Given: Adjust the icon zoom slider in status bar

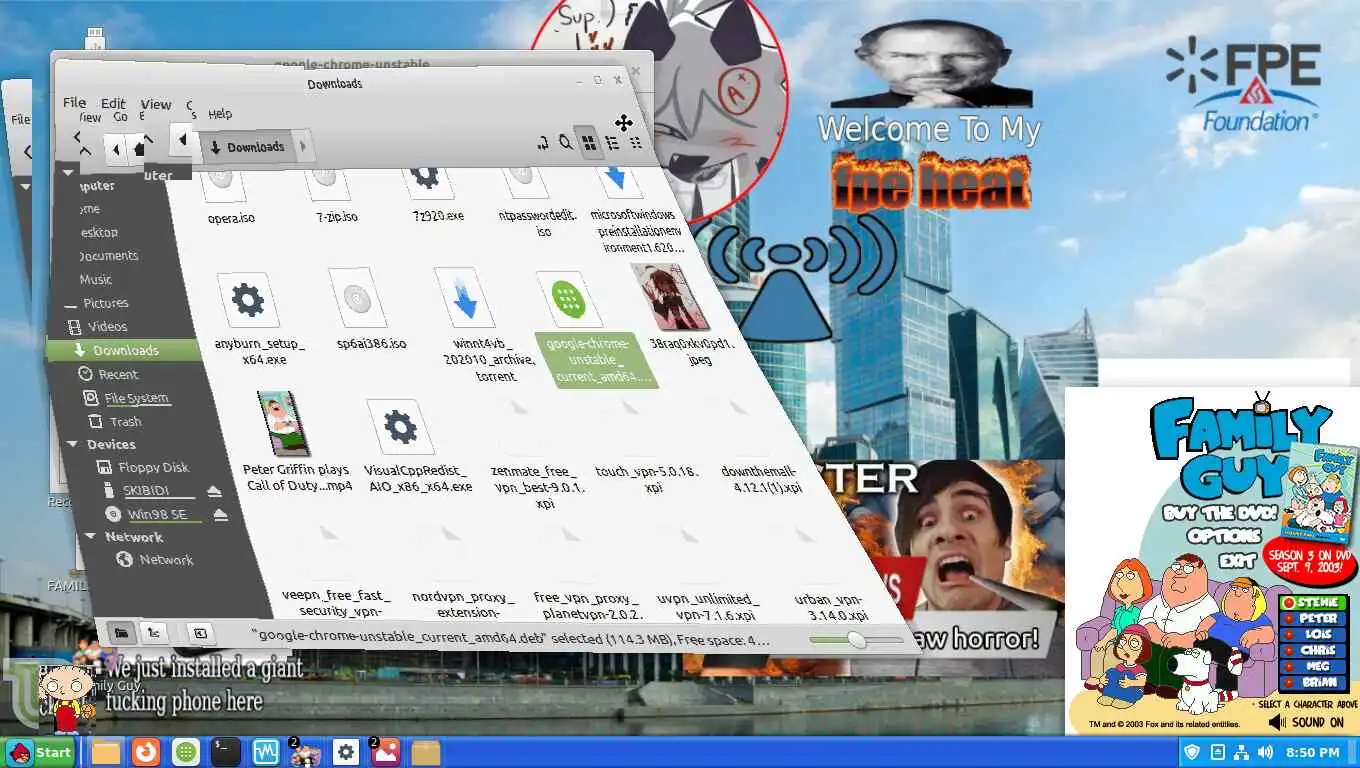Looking at the screenshot, I should pyautogui.click(x=855, y=640).
